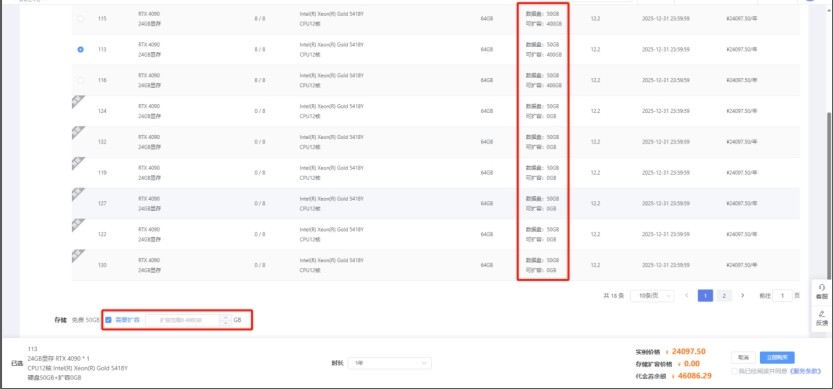Click the 8 / 8 availability in row 115

[x=259, y=19]
